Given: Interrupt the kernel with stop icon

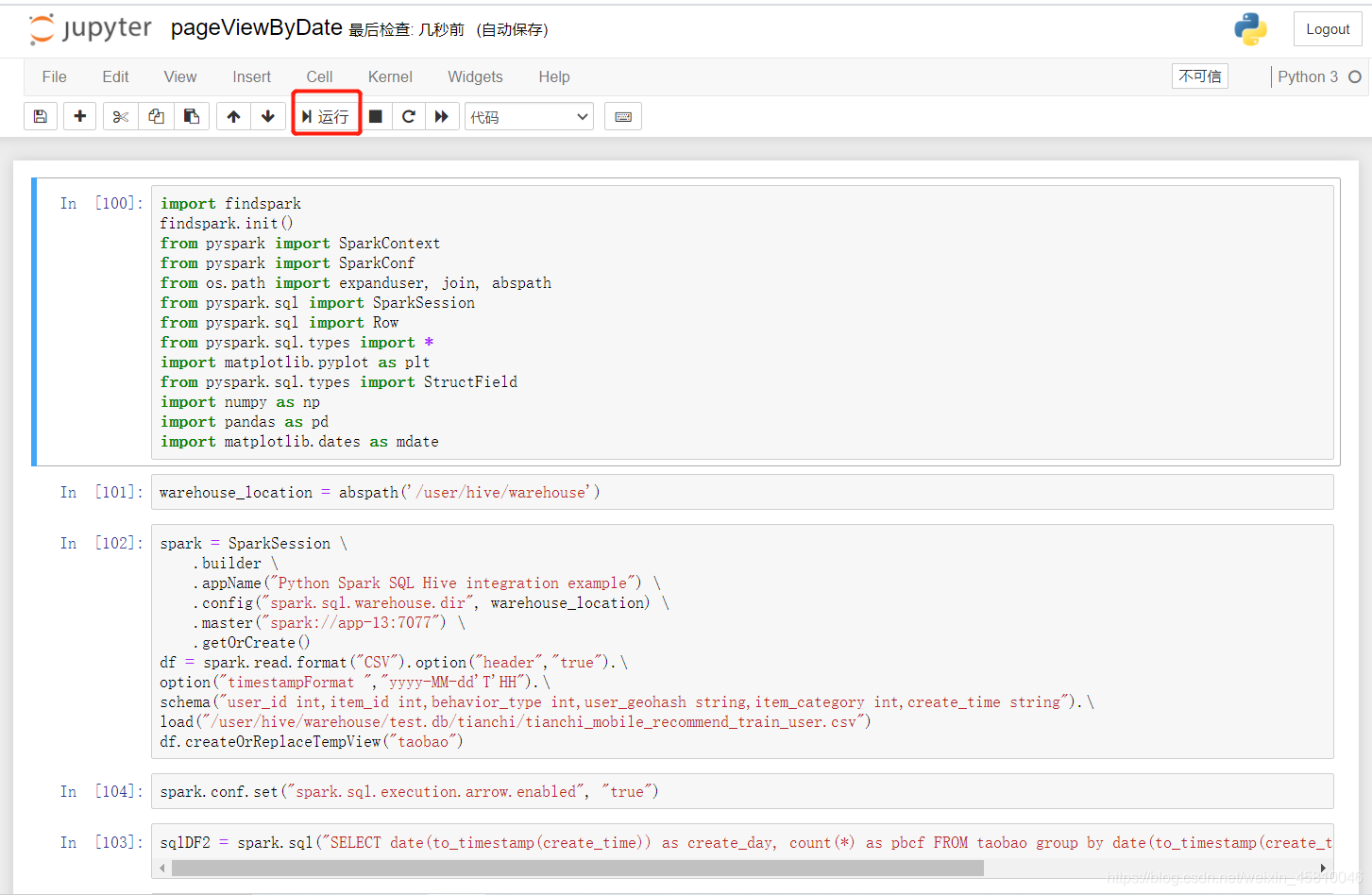Looking at the screenshot, I should [376, 116].
